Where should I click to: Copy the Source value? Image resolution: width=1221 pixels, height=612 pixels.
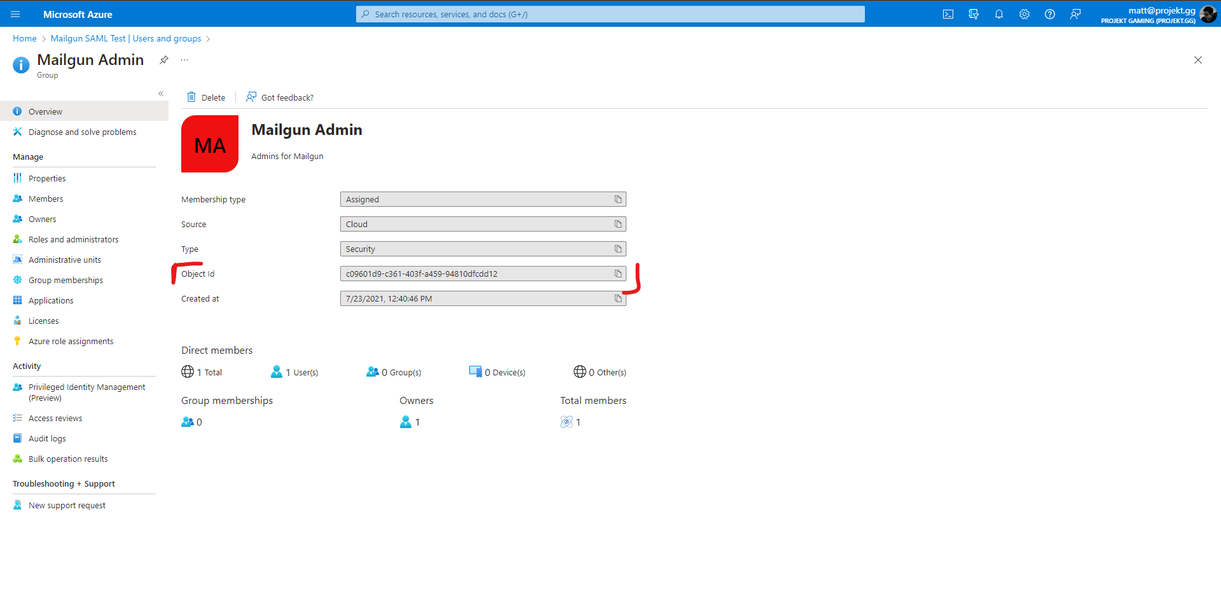[x=618, y=224]
